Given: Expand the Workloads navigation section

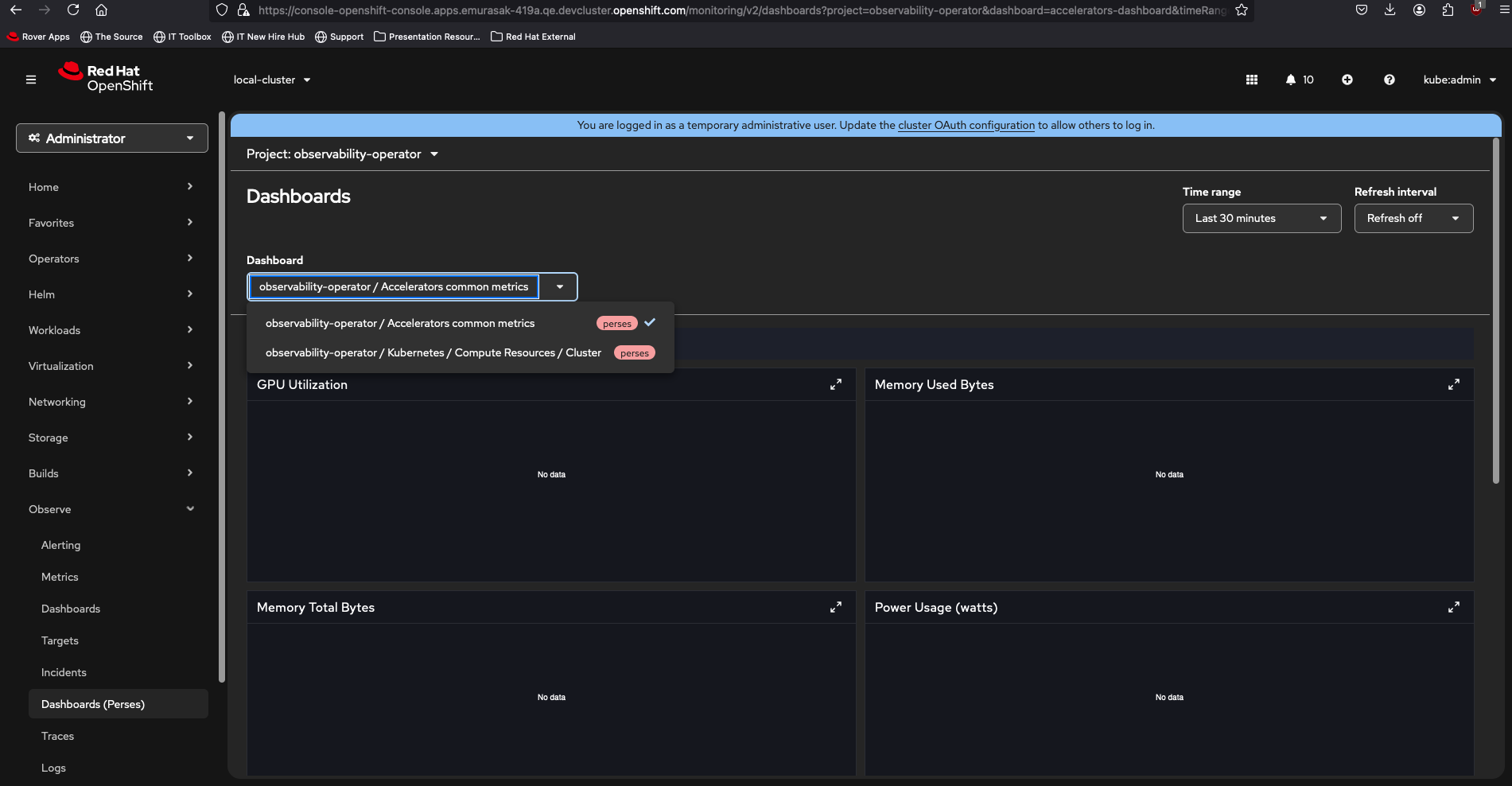Looking at the screenshot, I should (111, 330).
